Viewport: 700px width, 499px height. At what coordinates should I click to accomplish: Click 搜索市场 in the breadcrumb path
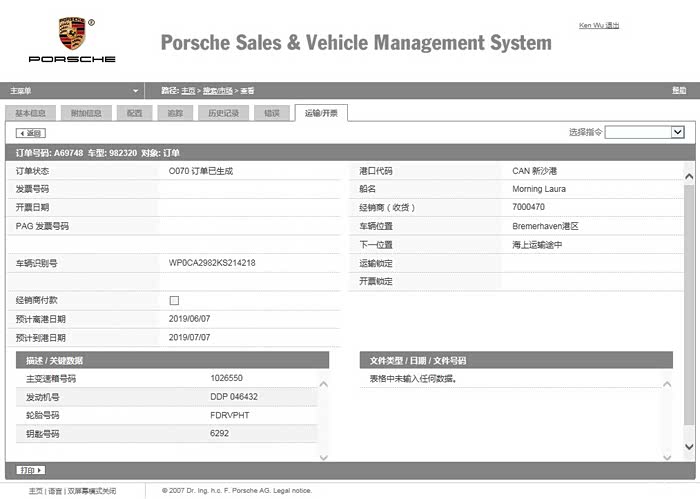coord(218,90)
